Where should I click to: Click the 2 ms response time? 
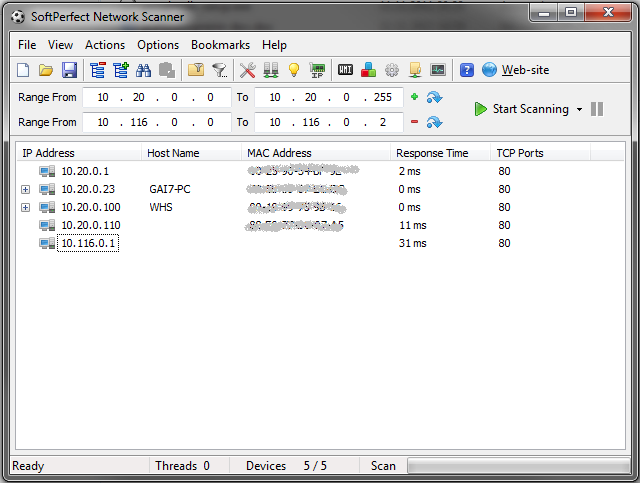click(x=409, y=171)
